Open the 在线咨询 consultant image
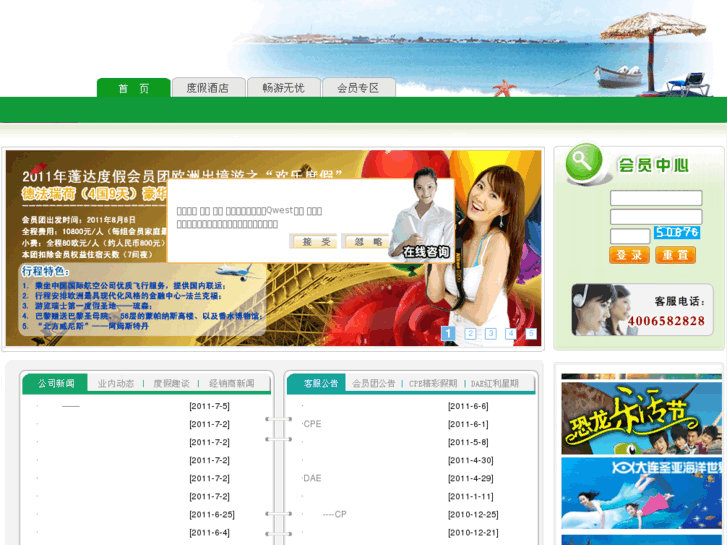Viewport: 727px width, 545px height. click(x=422, y=214)
